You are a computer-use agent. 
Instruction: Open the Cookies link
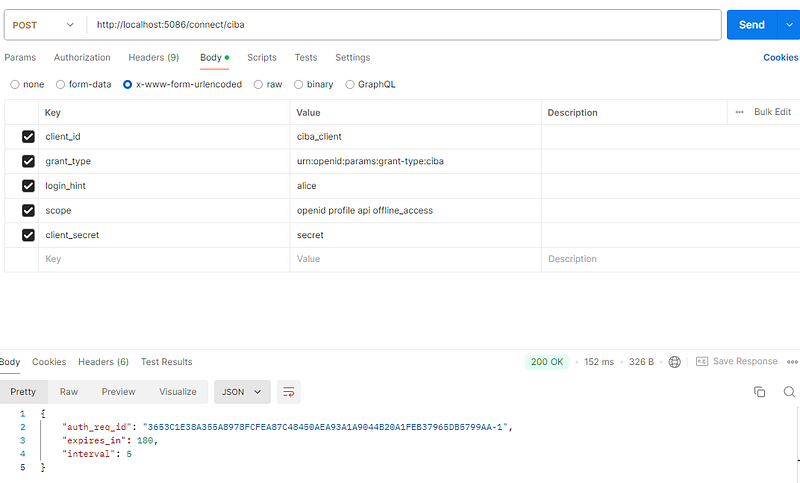pos(780,58)
